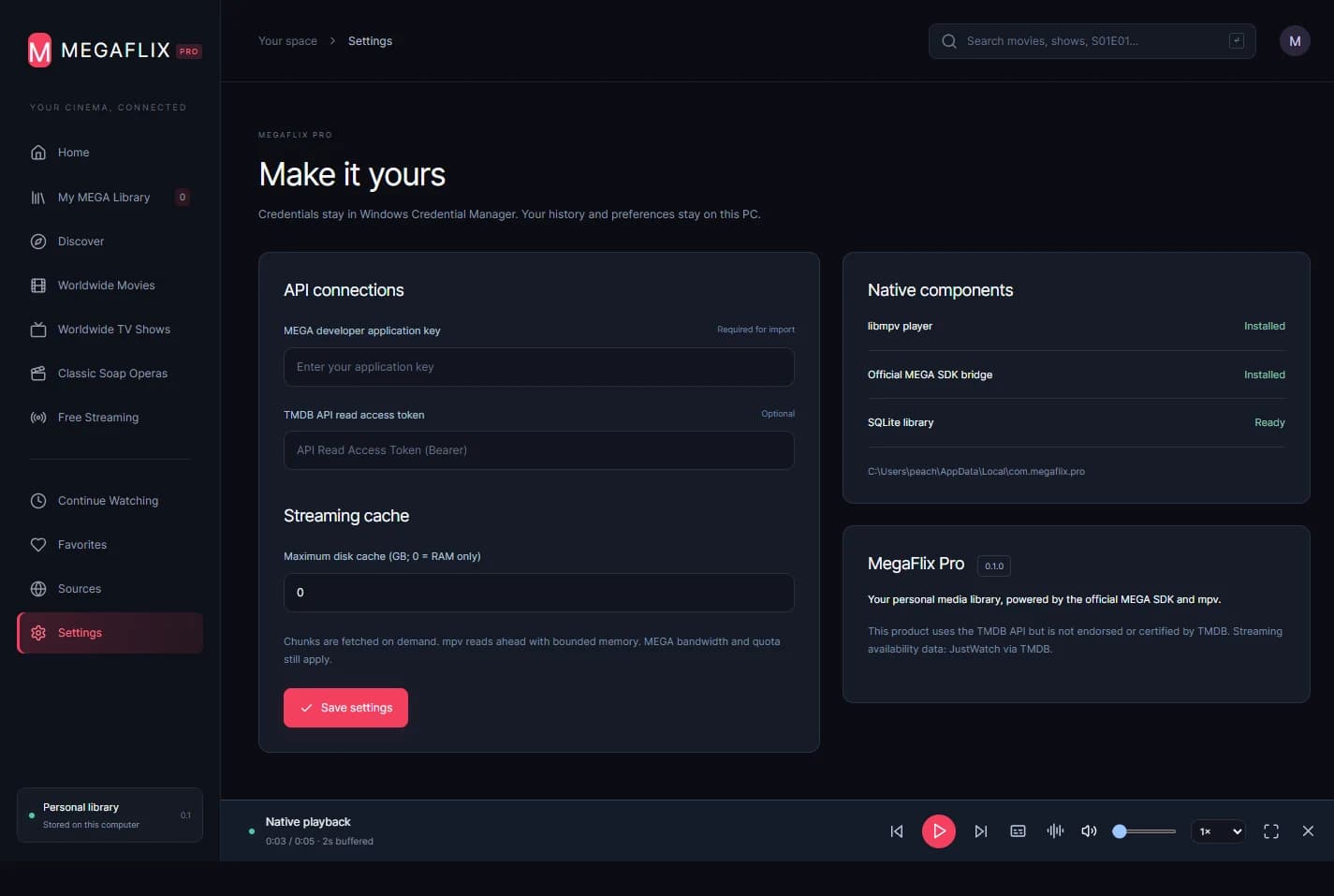The width and height of the screenshot is (1334, 896).
Task: Select Settings in the sidebar
Action: tap(110, 633)
